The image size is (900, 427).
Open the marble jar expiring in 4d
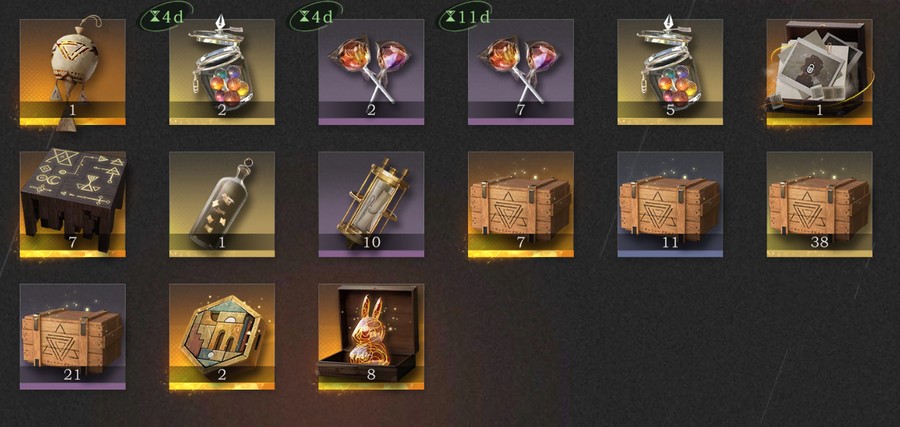[222, 72]
